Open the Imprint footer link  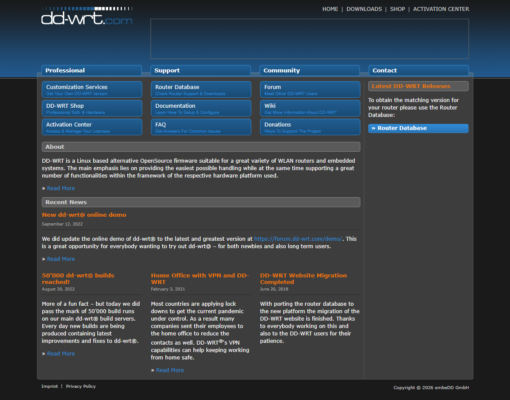coord(49,386)
